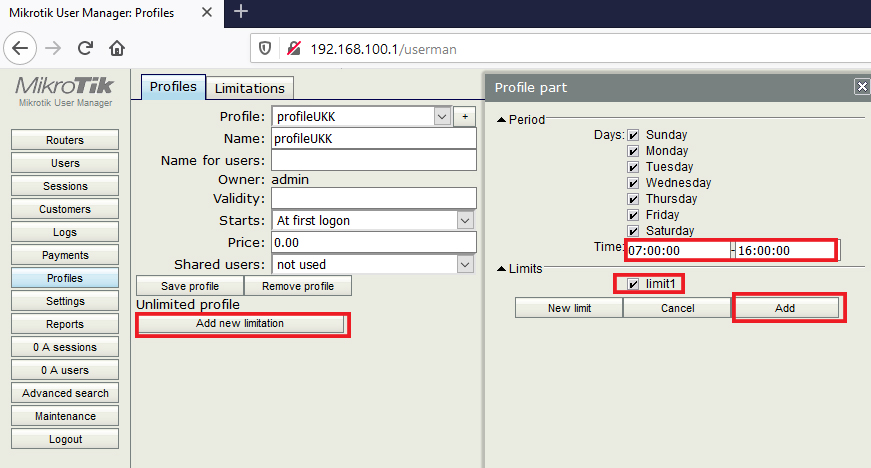Go to the browser home page icon
871x468 pixels.
pyautogui.click(x=117, y=49)
